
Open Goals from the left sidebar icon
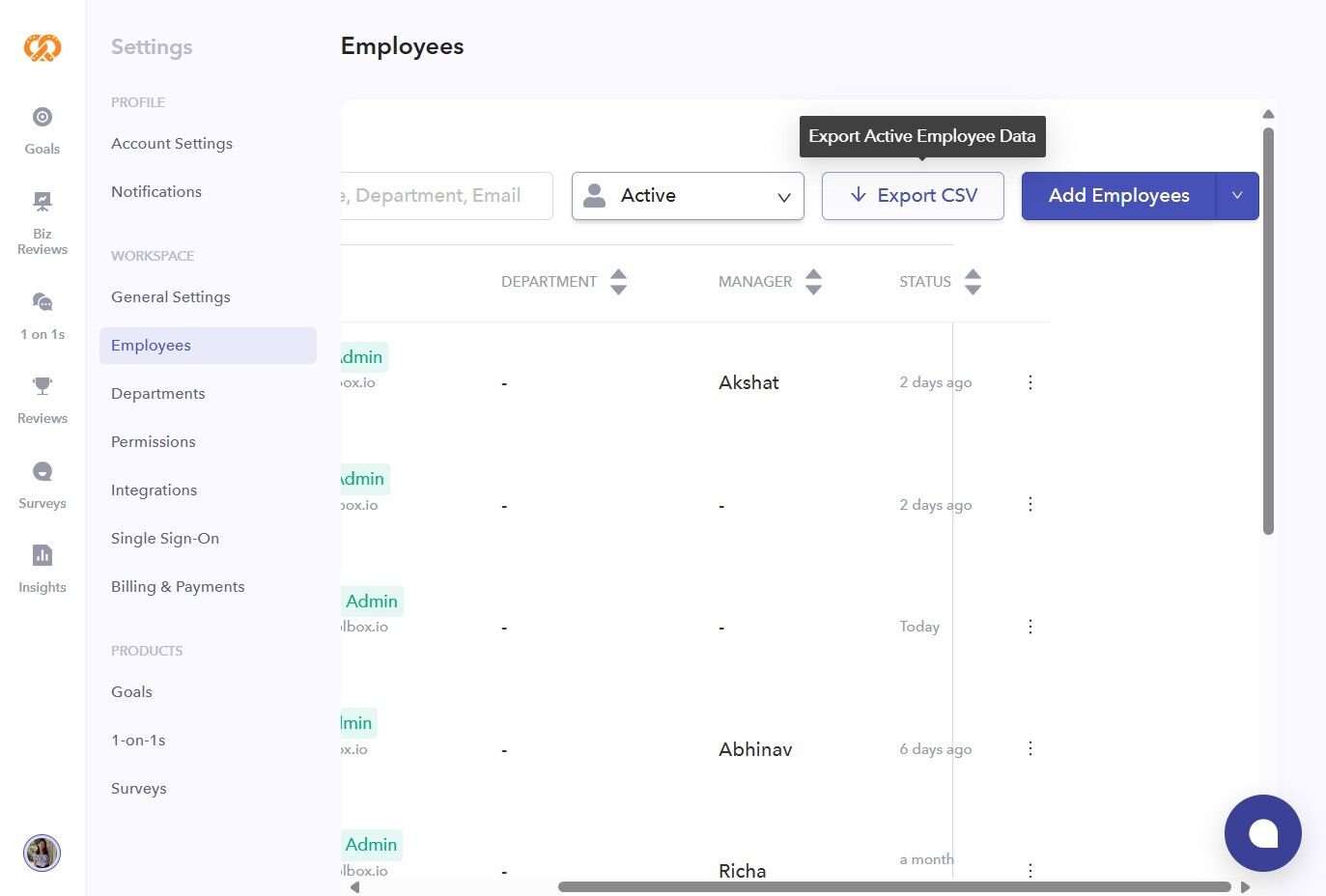point(42,128)
